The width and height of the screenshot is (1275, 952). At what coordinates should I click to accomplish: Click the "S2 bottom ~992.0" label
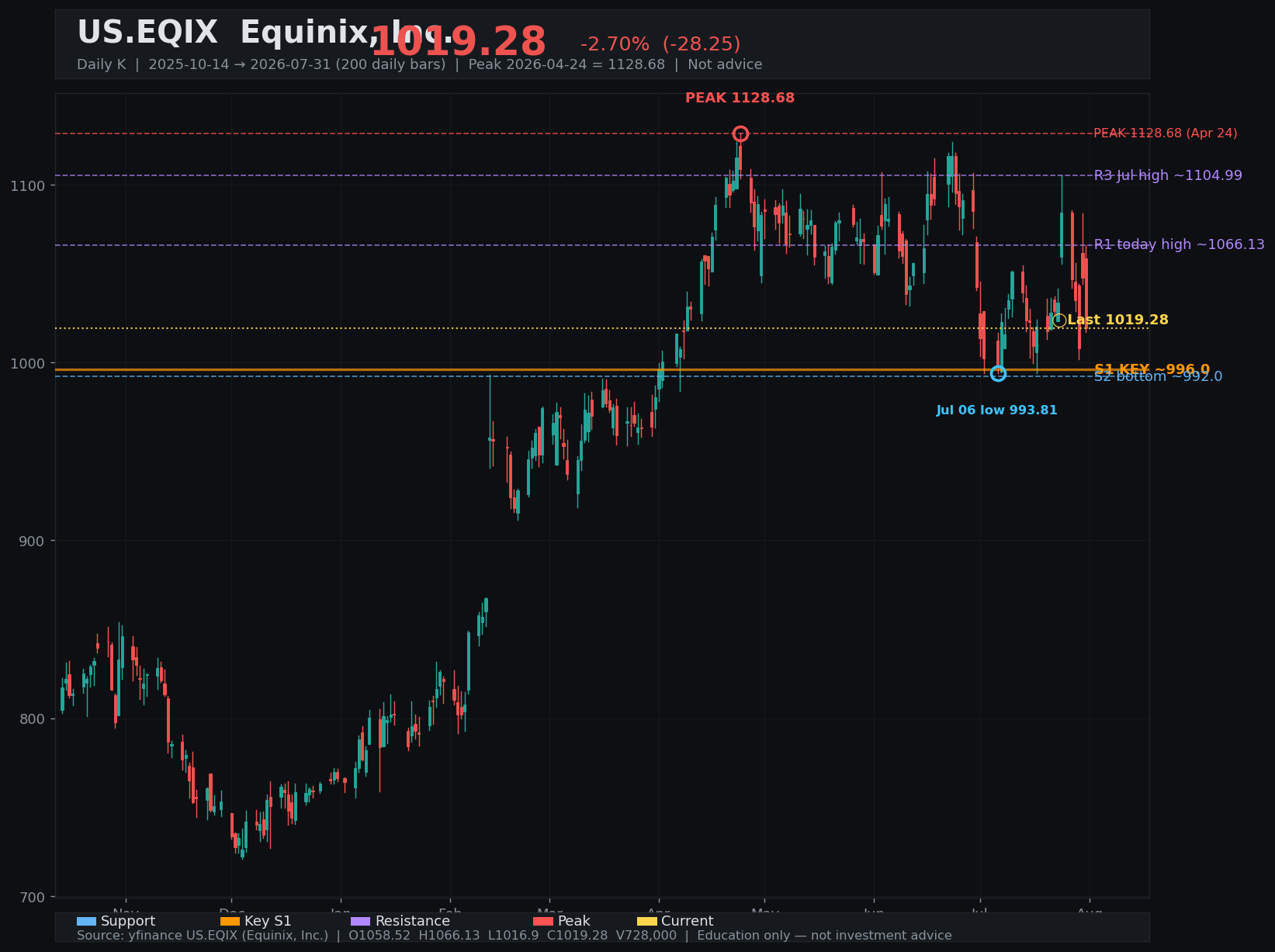[x=1158, y=376]
